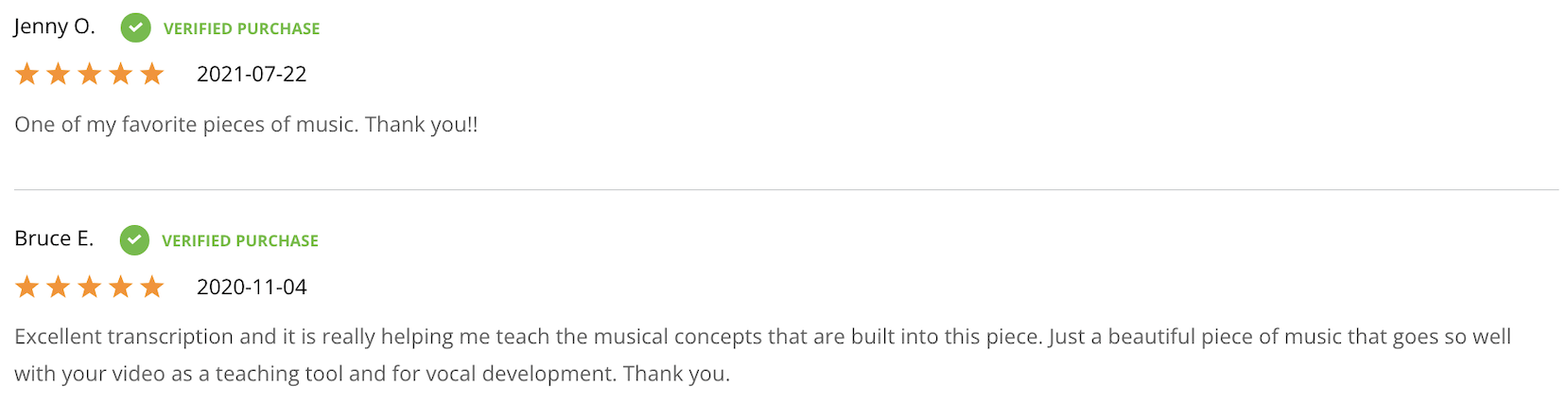The image size is (1568, 420).
Task: Click the Bruce E. reviewer name
Action: (54, 238)
